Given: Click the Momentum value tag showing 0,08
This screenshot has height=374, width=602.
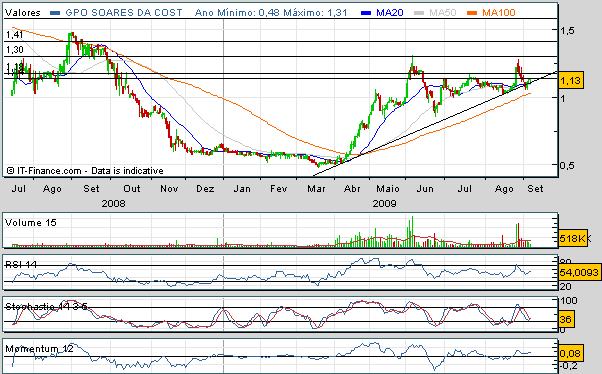Looking at the screenshot, I should (x=571, y=353).
